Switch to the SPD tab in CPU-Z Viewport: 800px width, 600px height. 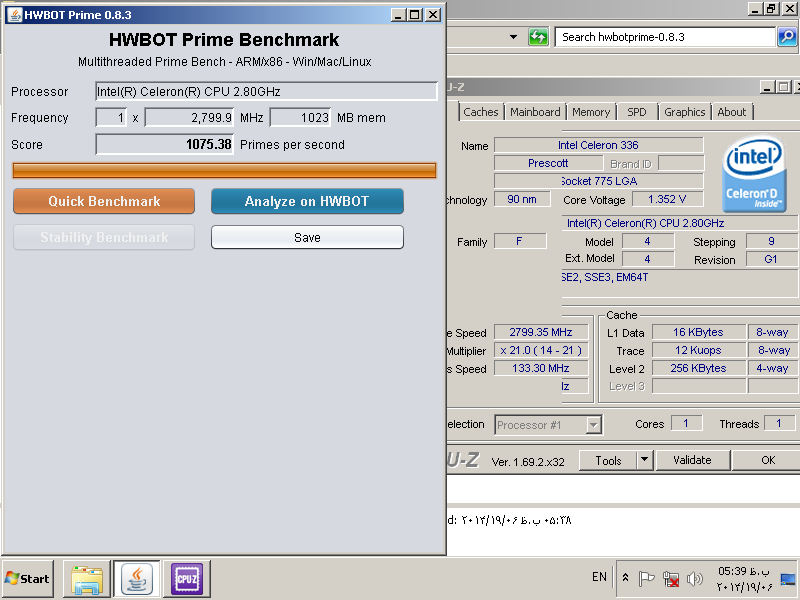637,112
